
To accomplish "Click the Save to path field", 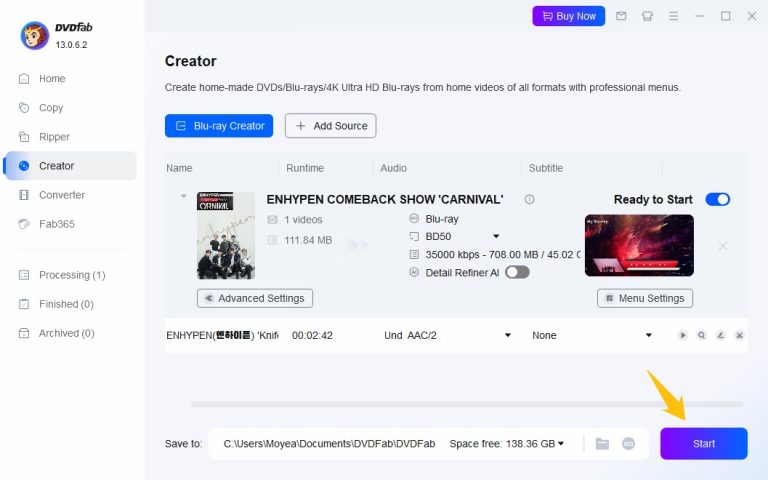I will point(329,444).
